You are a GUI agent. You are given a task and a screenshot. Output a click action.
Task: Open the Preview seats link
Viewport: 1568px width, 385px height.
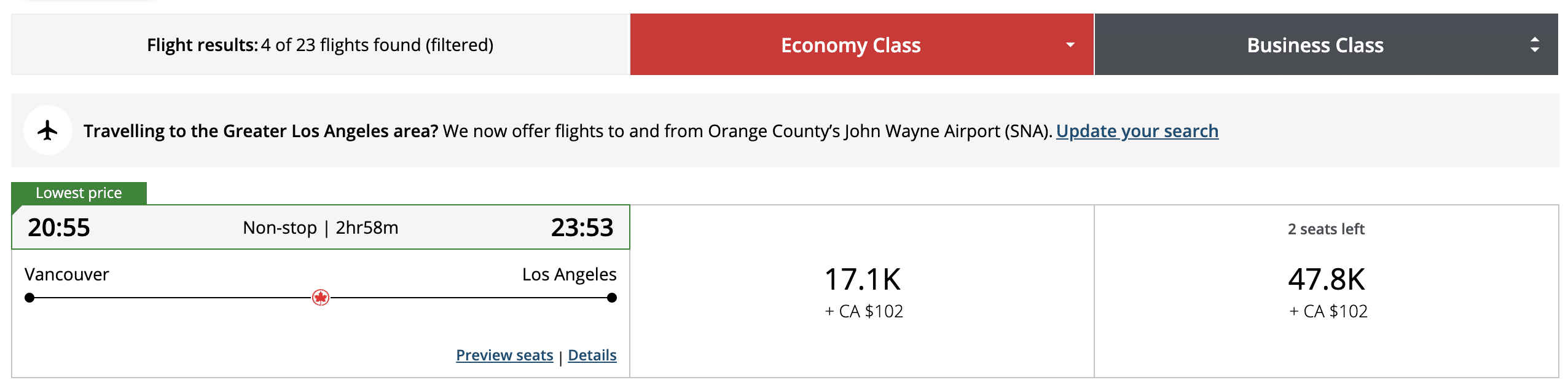coord(504,355)
